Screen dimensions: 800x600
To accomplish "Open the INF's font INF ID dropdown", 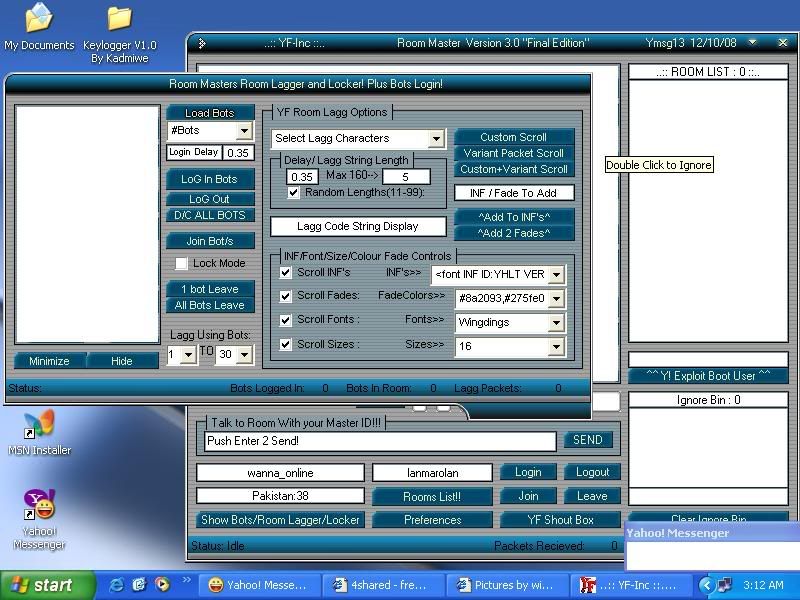I will pyautogui.click(x=556, y=274).
